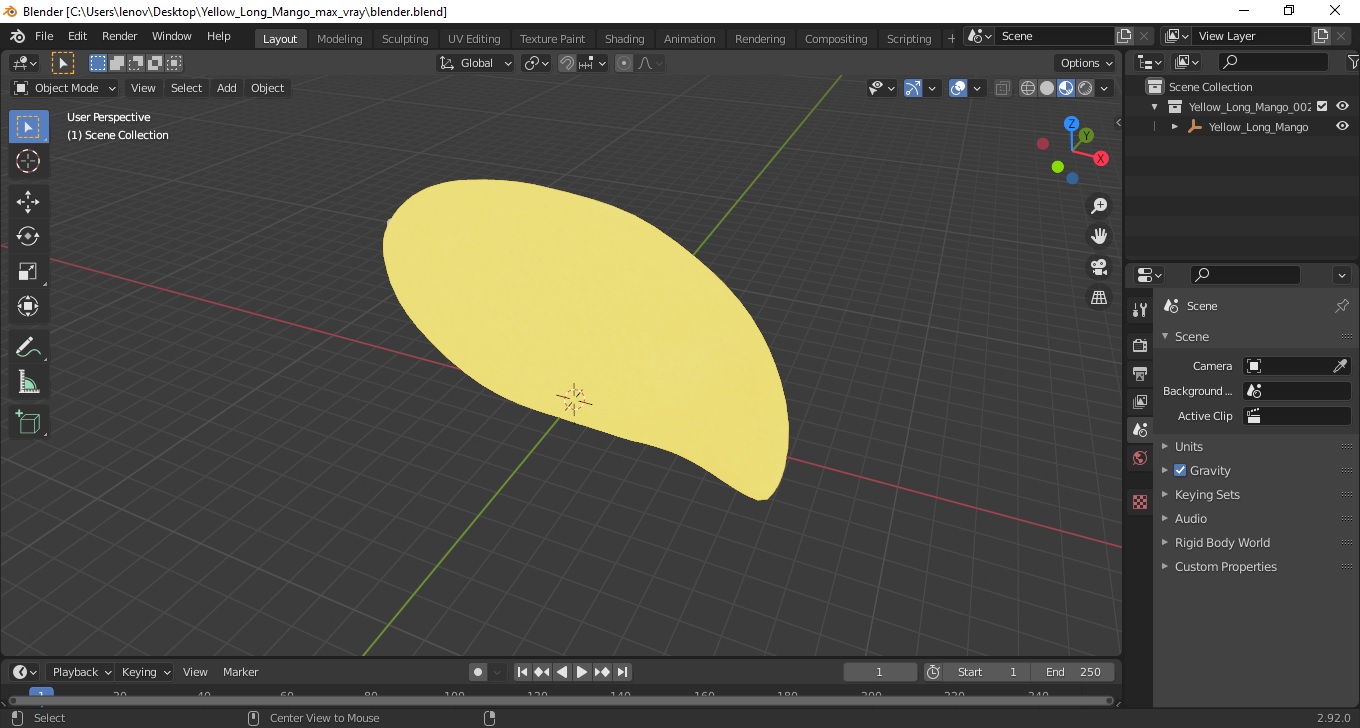Click the camera eyedropper icon
The image size is (1360, 728).
(1341, 366)
